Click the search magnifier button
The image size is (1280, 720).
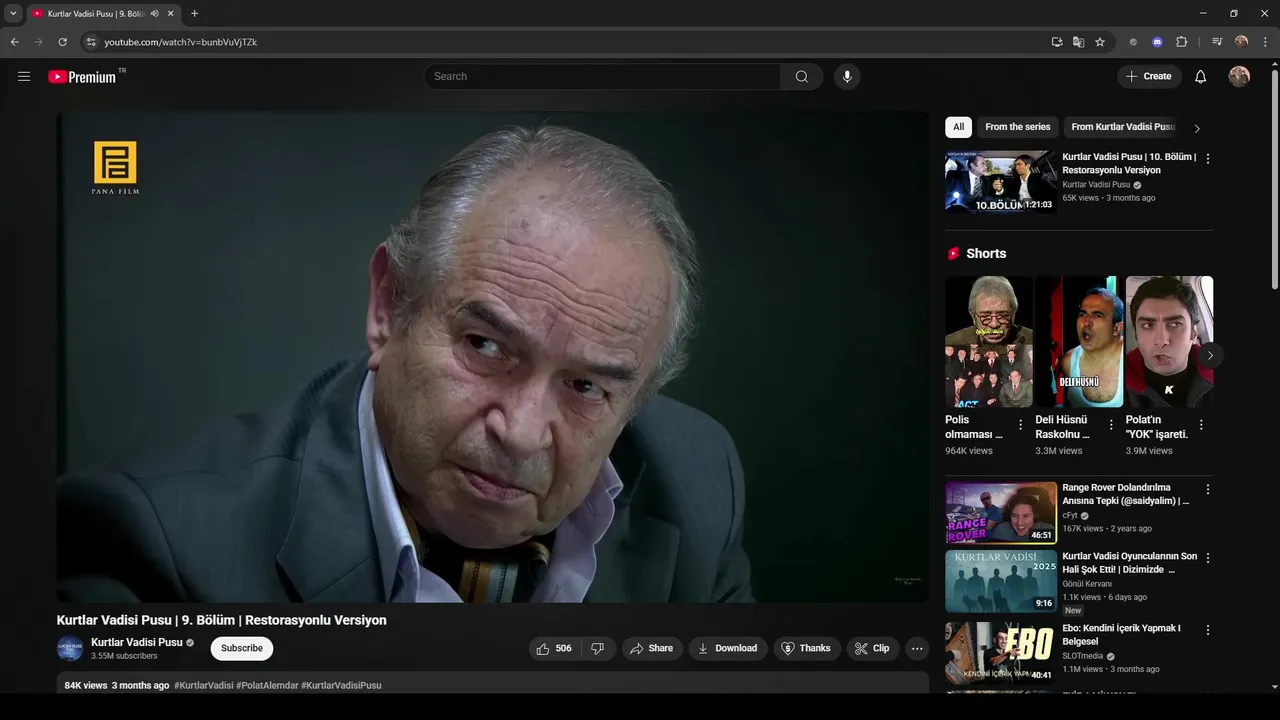click(802, 76)
